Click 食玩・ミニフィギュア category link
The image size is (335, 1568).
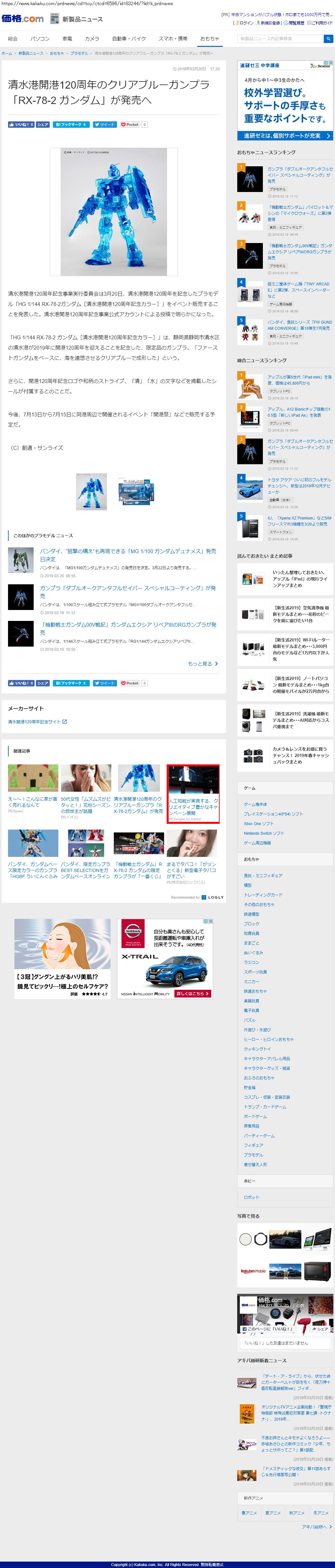point(263,875)
